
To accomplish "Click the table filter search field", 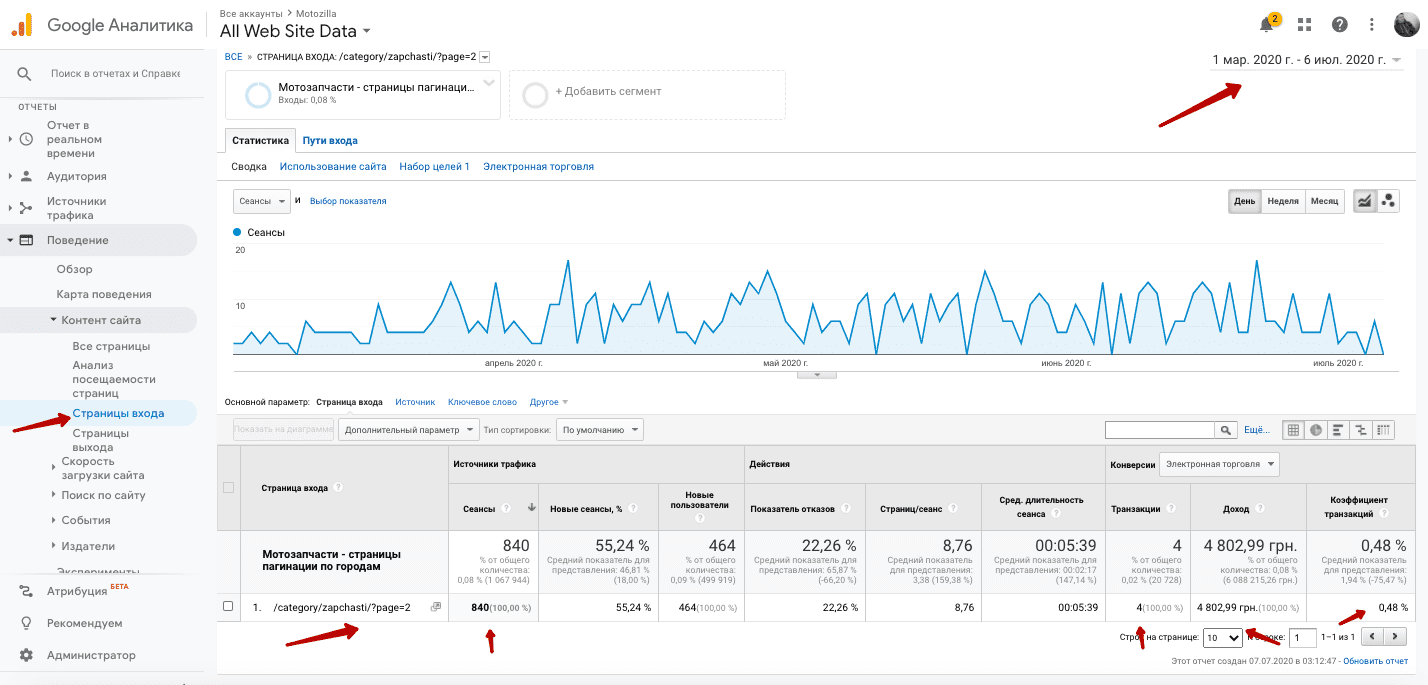I will click(1159, 430).
